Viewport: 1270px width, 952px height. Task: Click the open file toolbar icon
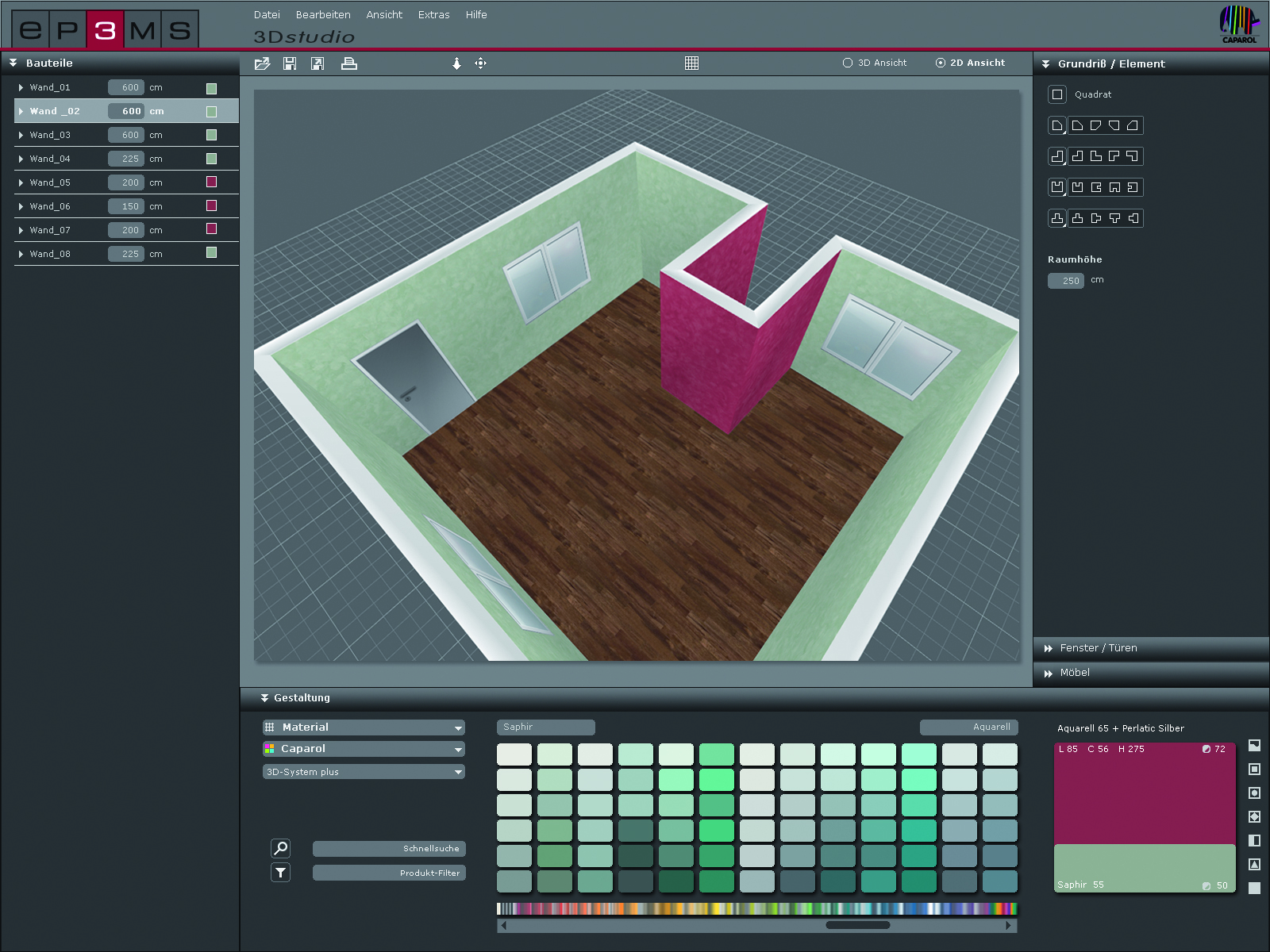[262, 63]
